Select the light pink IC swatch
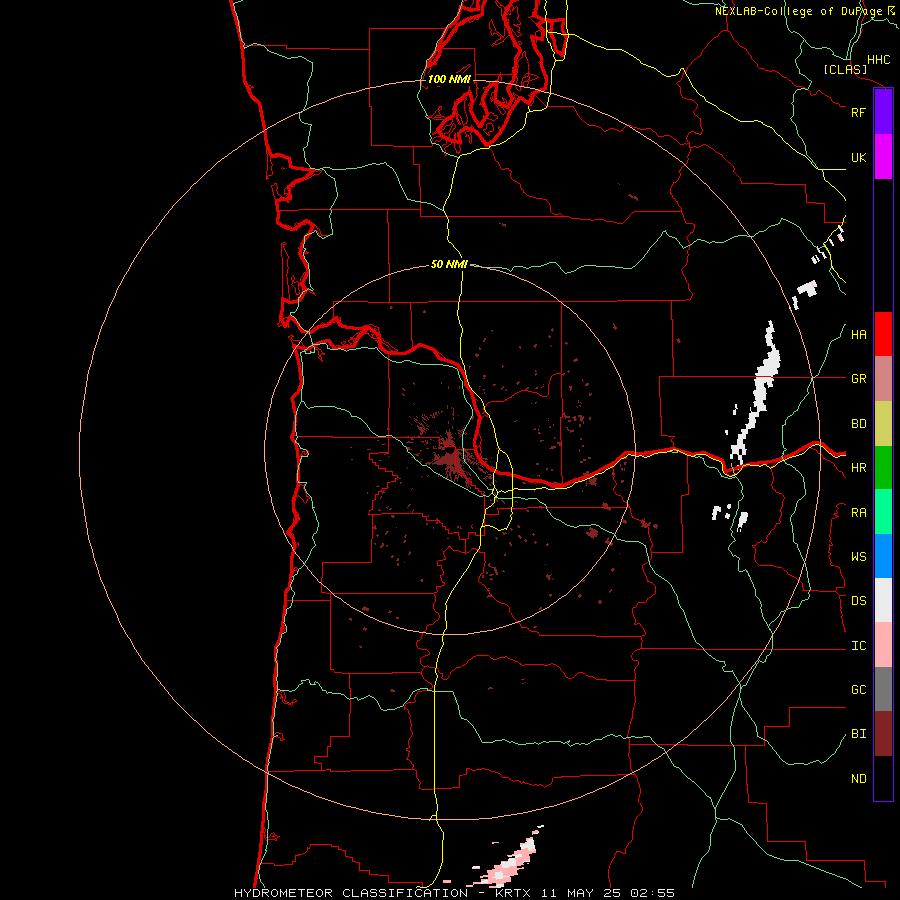This screenshot has width=900, height=900. [x=883, y=645]
